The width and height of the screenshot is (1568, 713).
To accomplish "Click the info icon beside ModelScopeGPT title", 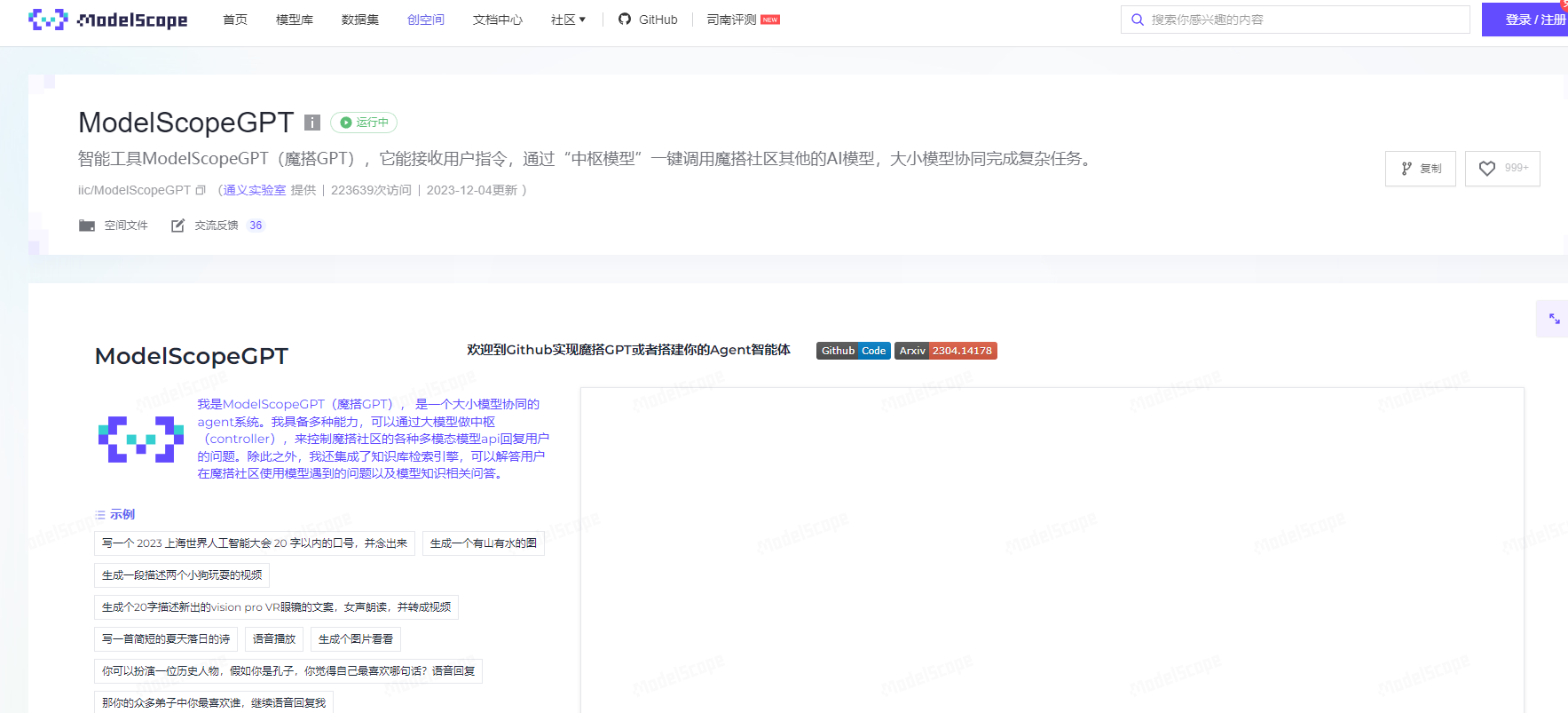I will [x=312, y=123].
